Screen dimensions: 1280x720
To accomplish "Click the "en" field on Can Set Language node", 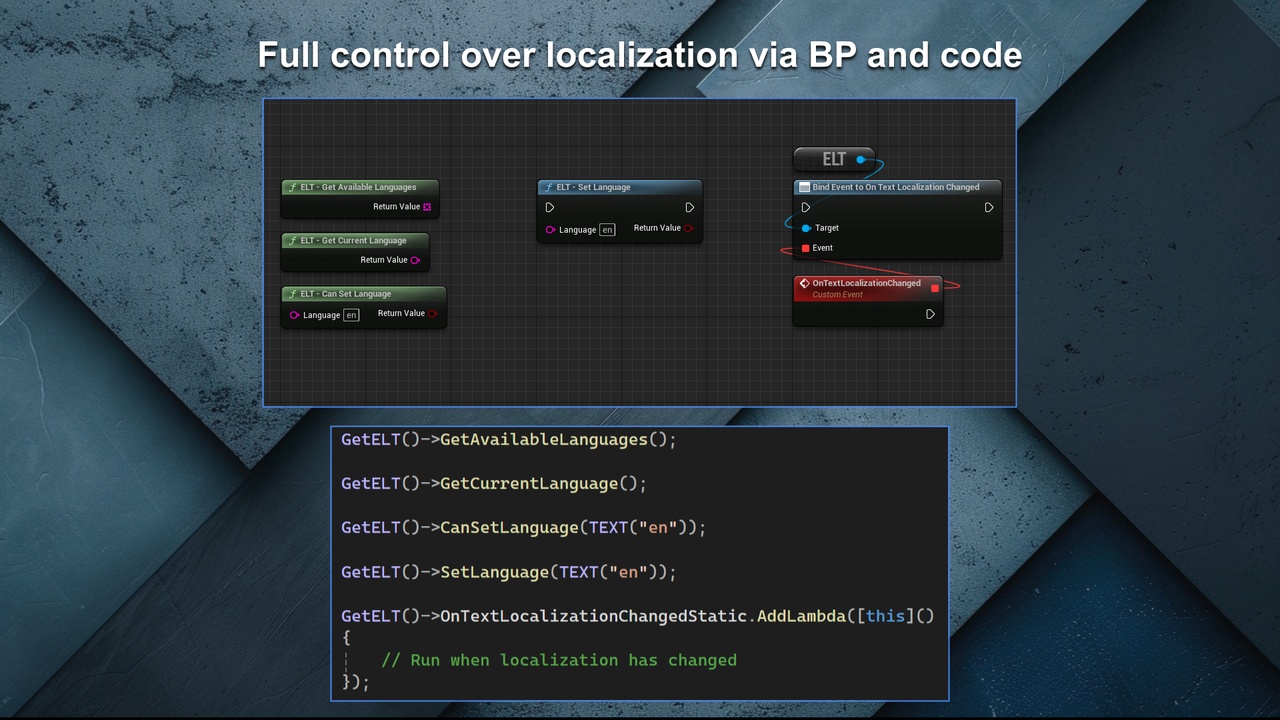I will coord(351,315).
